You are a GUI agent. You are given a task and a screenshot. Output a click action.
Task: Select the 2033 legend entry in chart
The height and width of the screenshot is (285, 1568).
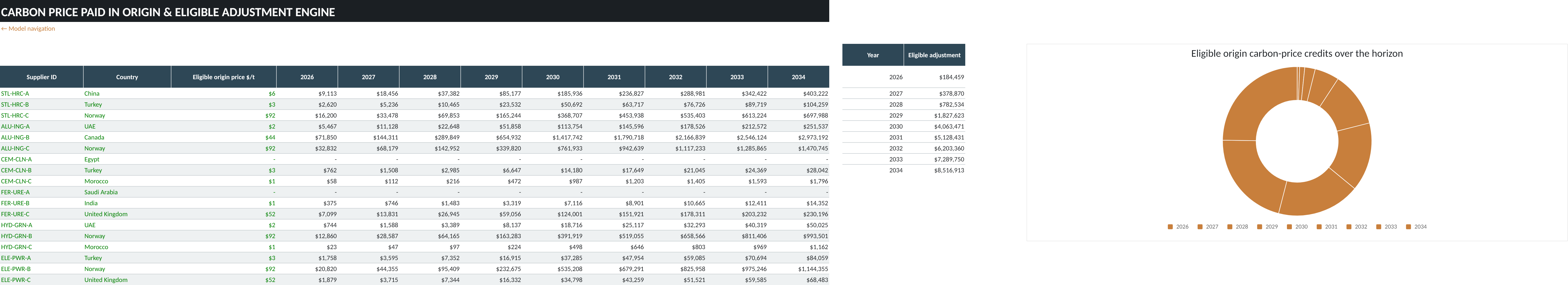click(1387, 227)
